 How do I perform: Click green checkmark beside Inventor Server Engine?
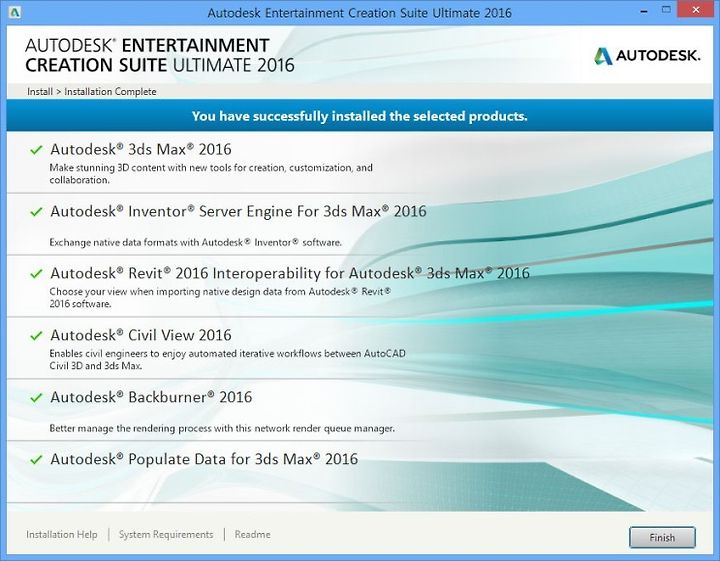pyautogui.click(x=36, y=212)
